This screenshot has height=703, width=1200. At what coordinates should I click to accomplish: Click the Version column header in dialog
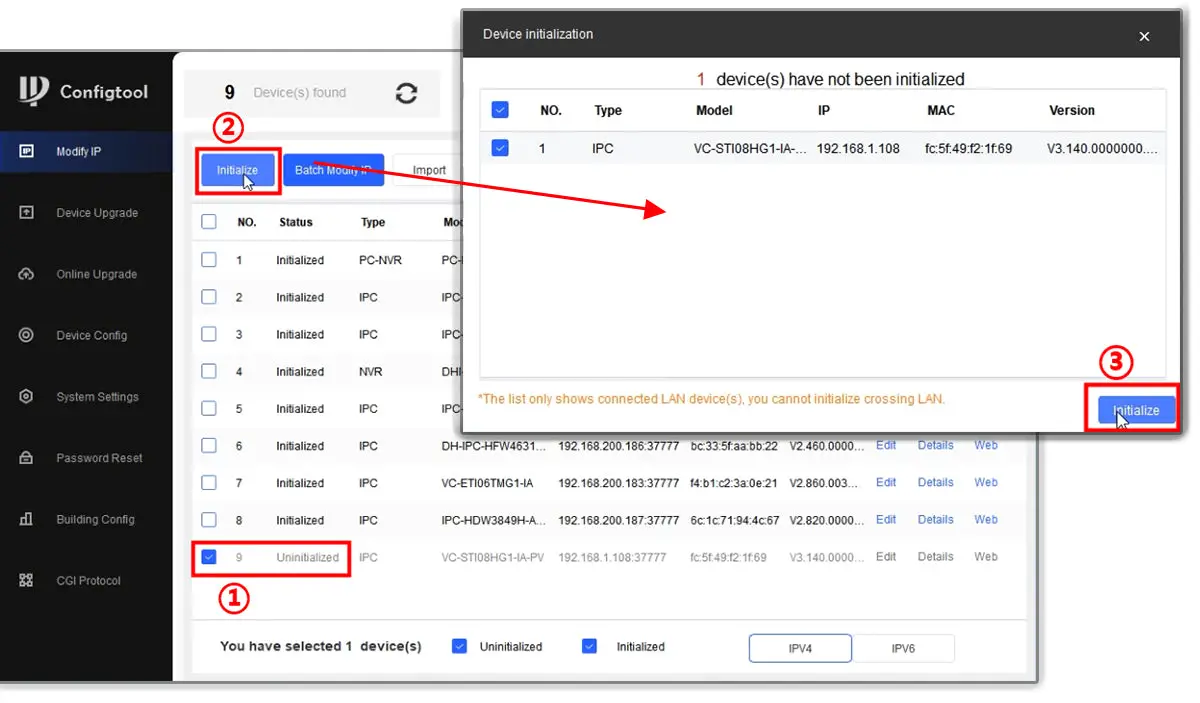click(x=1072, y=110)
